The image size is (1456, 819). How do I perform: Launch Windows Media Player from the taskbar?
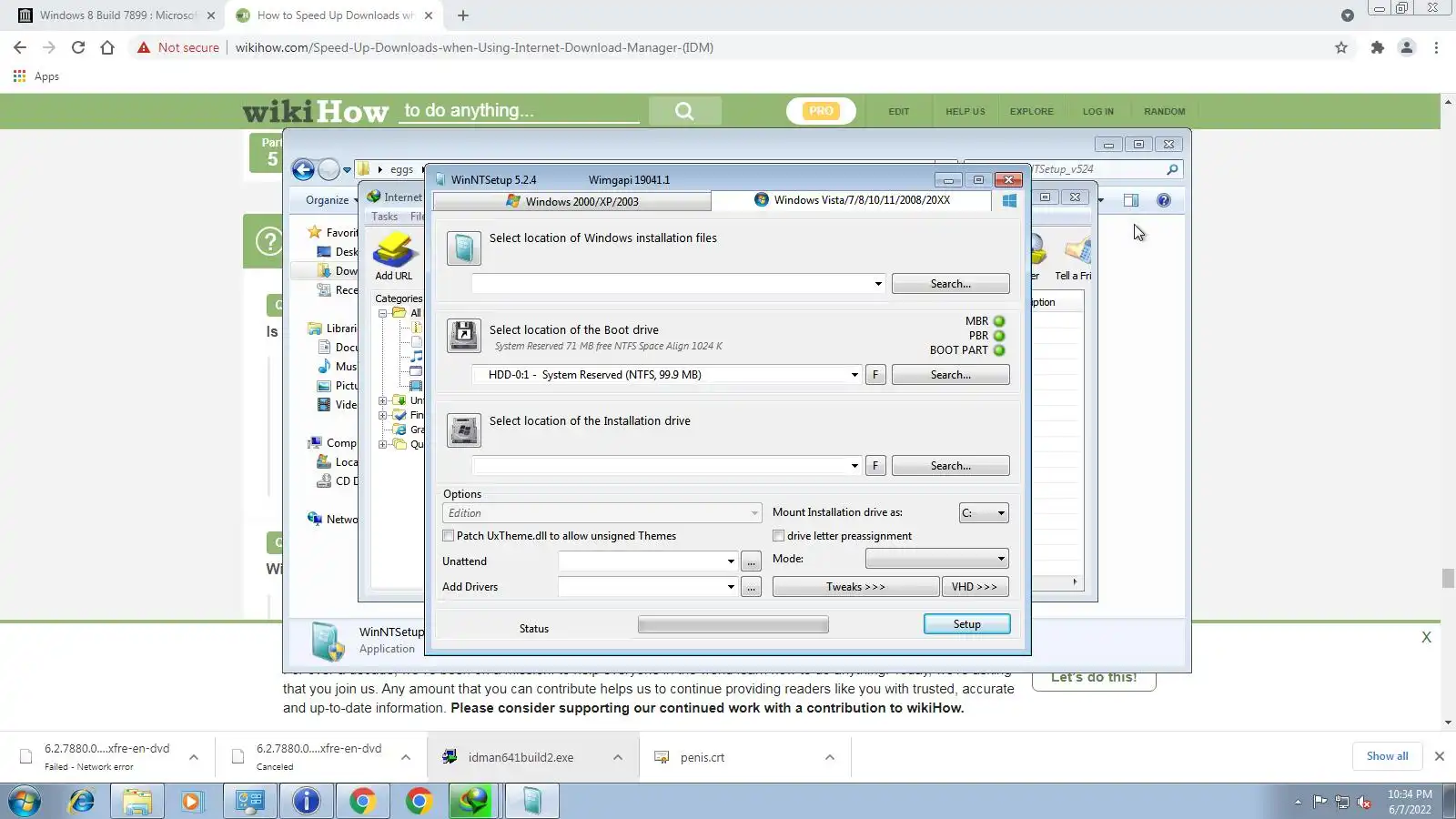191,801
